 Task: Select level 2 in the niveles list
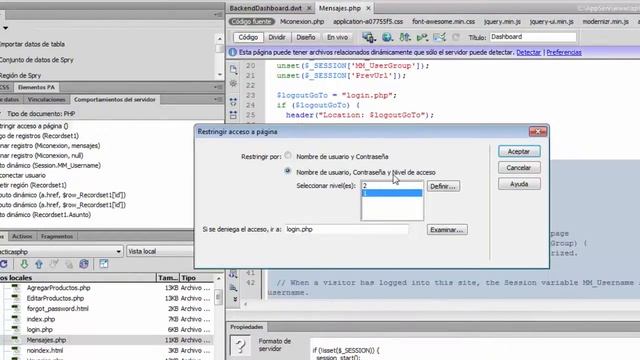[x=392, y=185]
